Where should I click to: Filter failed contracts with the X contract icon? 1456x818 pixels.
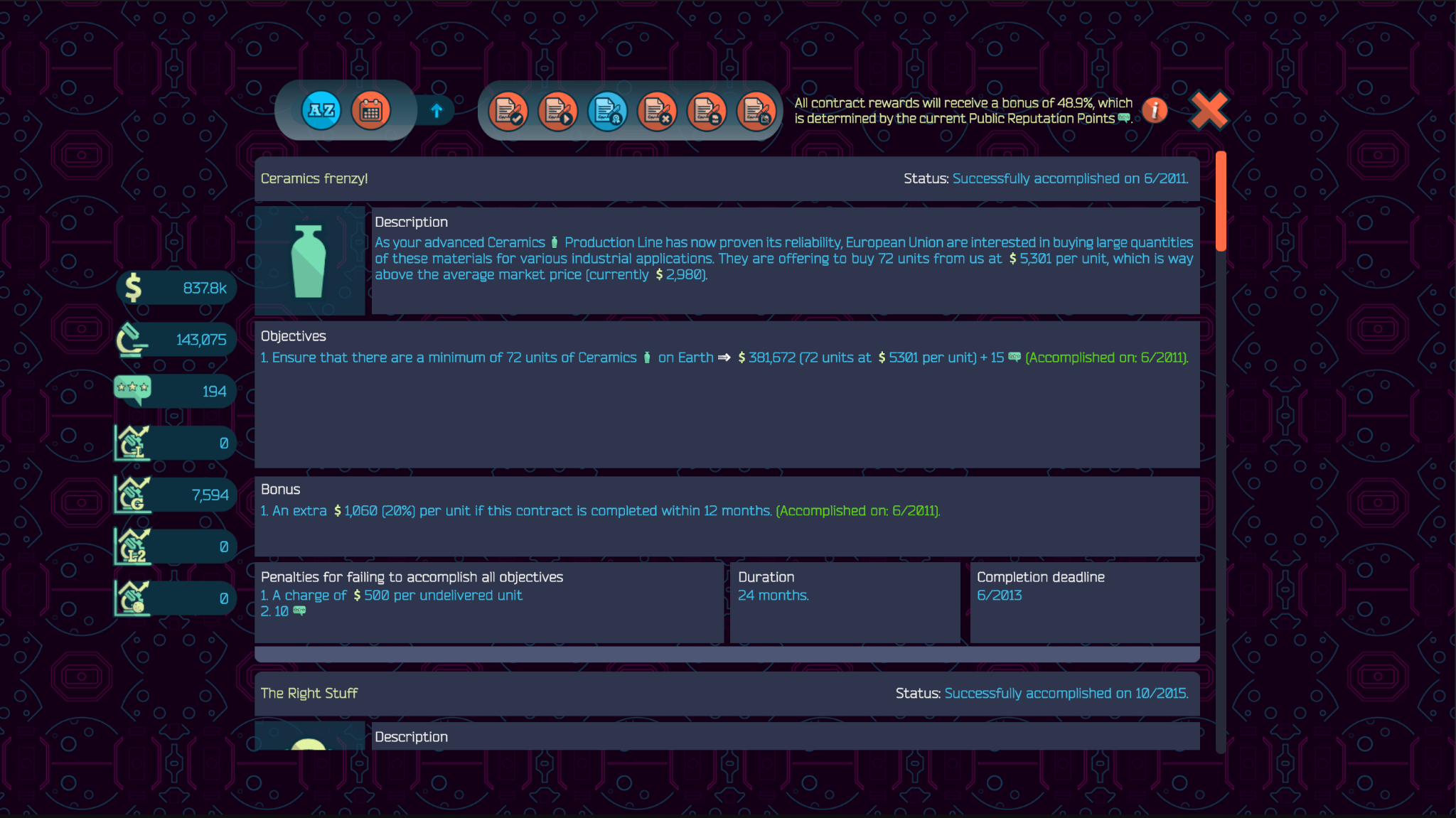(658, 112)
